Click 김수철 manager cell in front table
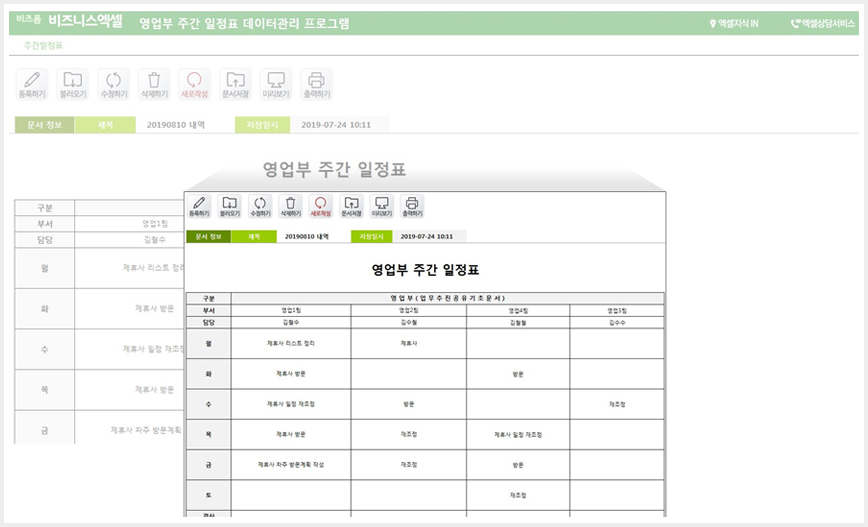The width and height of the screenshot is (868, 527). point(409,322)
